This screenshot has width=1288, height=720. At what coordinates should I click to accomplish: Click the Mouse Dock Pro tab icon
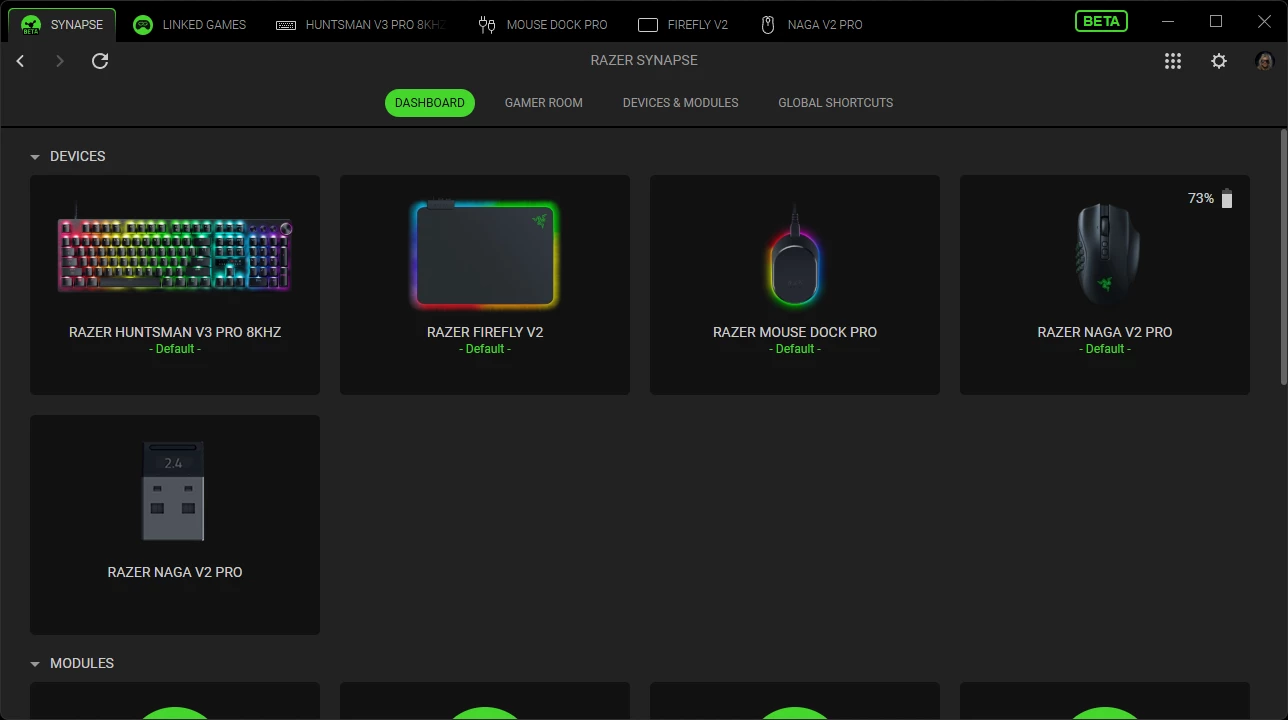coord(487,24)
